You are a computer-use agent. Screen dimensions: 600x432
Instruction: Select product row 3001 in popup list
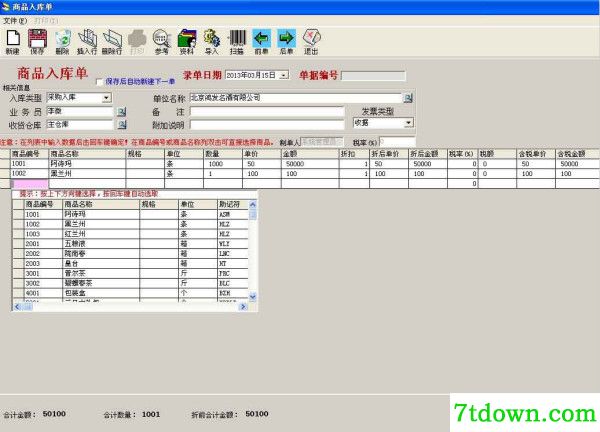tap(130, 274)
